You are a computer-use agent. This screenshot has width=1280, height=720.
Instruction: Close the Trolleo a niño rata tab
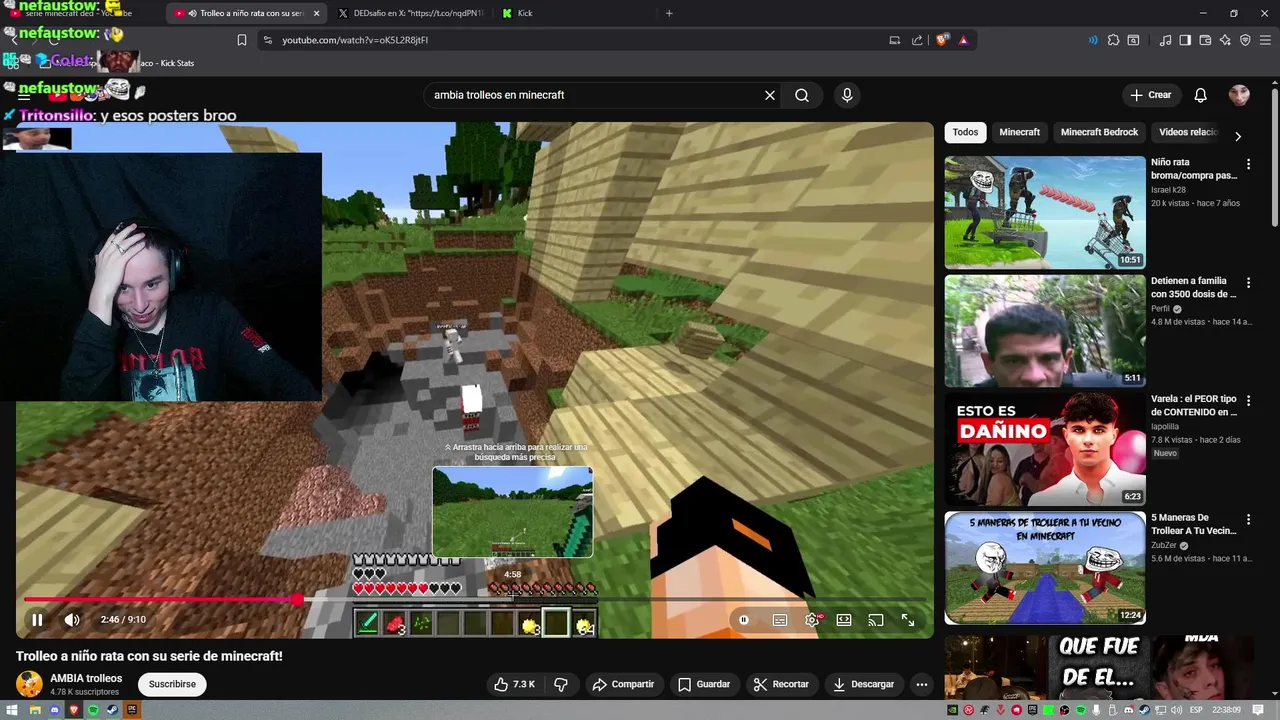point(317,13)
